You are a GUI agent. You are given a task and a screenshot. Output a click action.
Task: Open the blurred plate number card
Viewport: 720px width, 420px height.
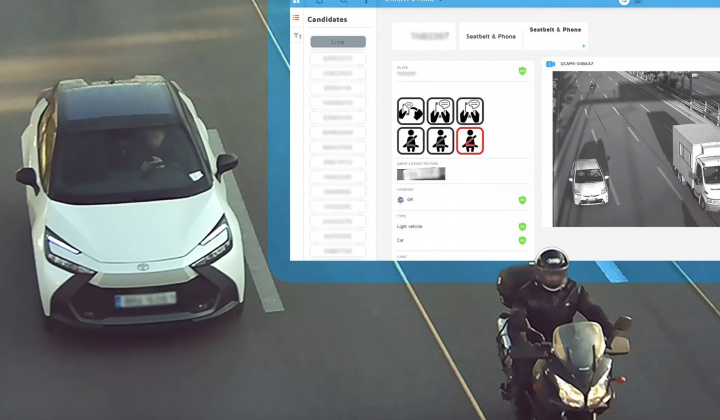pyautogui.click(x=424, y=36)
